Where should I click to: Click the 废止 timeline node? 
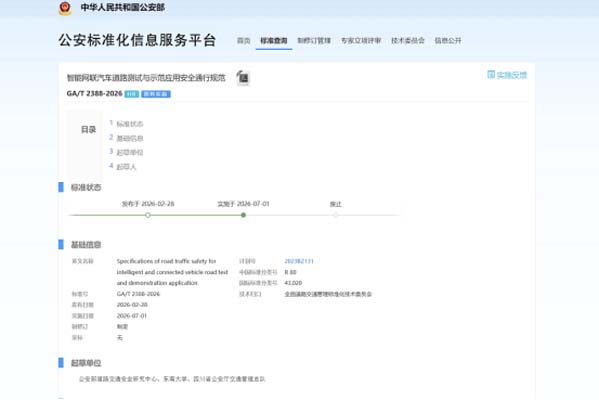tap(335, 215)
